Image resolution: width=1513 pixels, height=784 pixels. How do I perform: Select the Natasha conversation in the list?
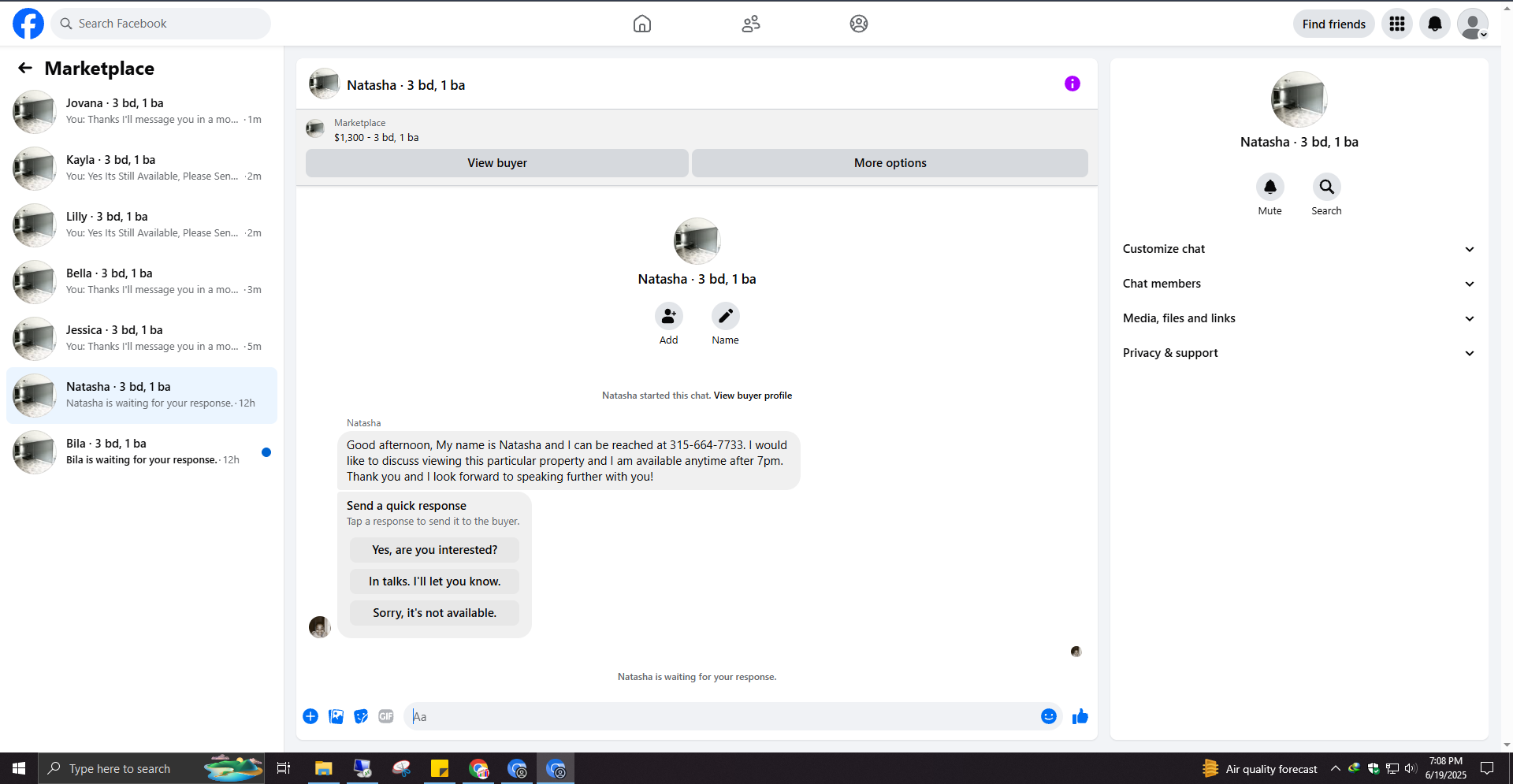(142, 396)
